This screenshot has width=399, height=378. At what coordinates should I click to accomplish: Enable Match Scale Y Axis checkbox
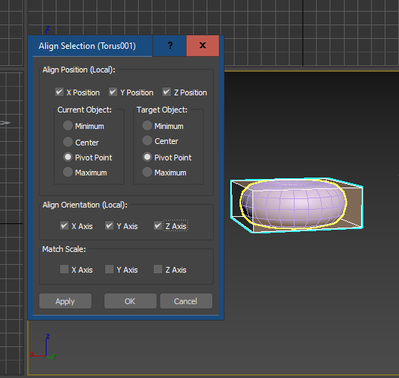click(x=109, y=269)
